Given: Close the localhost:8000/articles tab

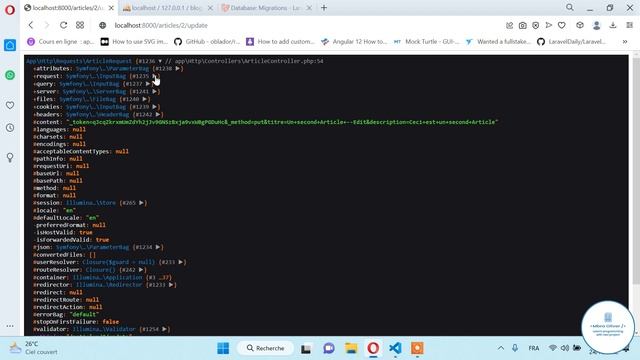Looking at the screenshot, I should (111, 8).
